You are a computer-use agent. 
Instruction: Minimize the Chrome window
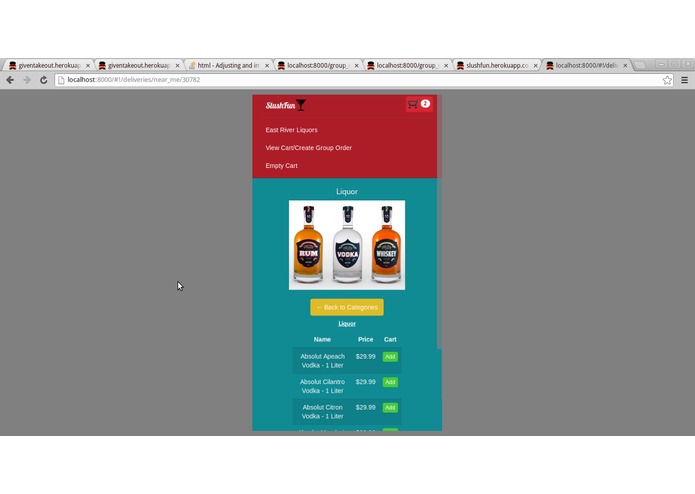(x=661, y=64)
